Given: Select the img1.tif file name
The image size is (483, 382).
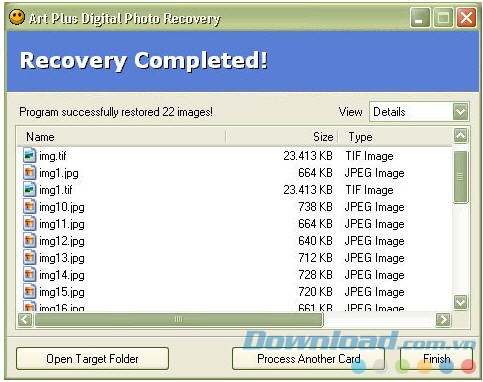Looking at the screenshot, I should pyautogui.click(x=56, y=190).
